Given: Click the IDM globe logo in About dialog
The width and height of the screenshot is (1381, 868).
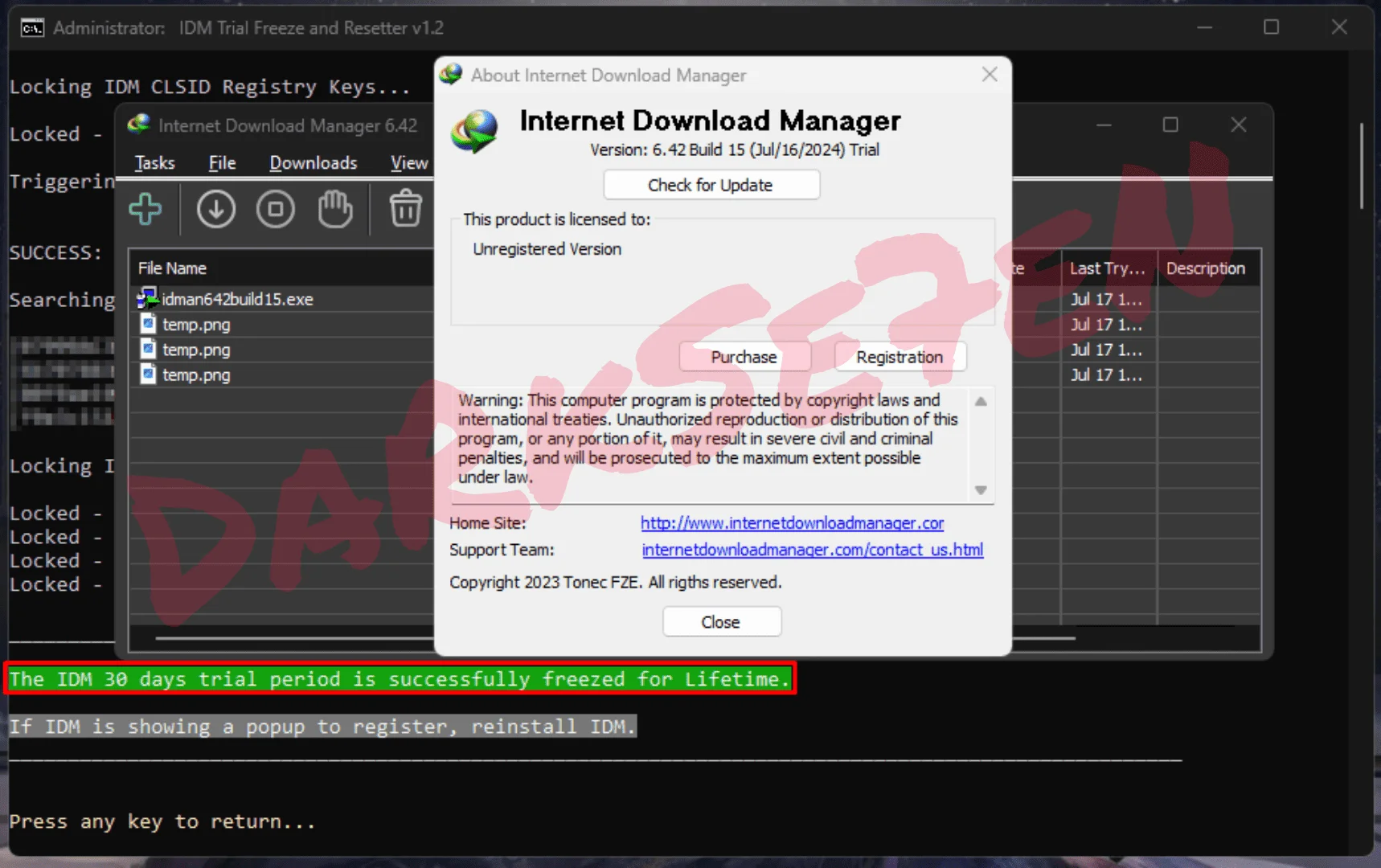Looking at the screenshot, I should (474, 131).
